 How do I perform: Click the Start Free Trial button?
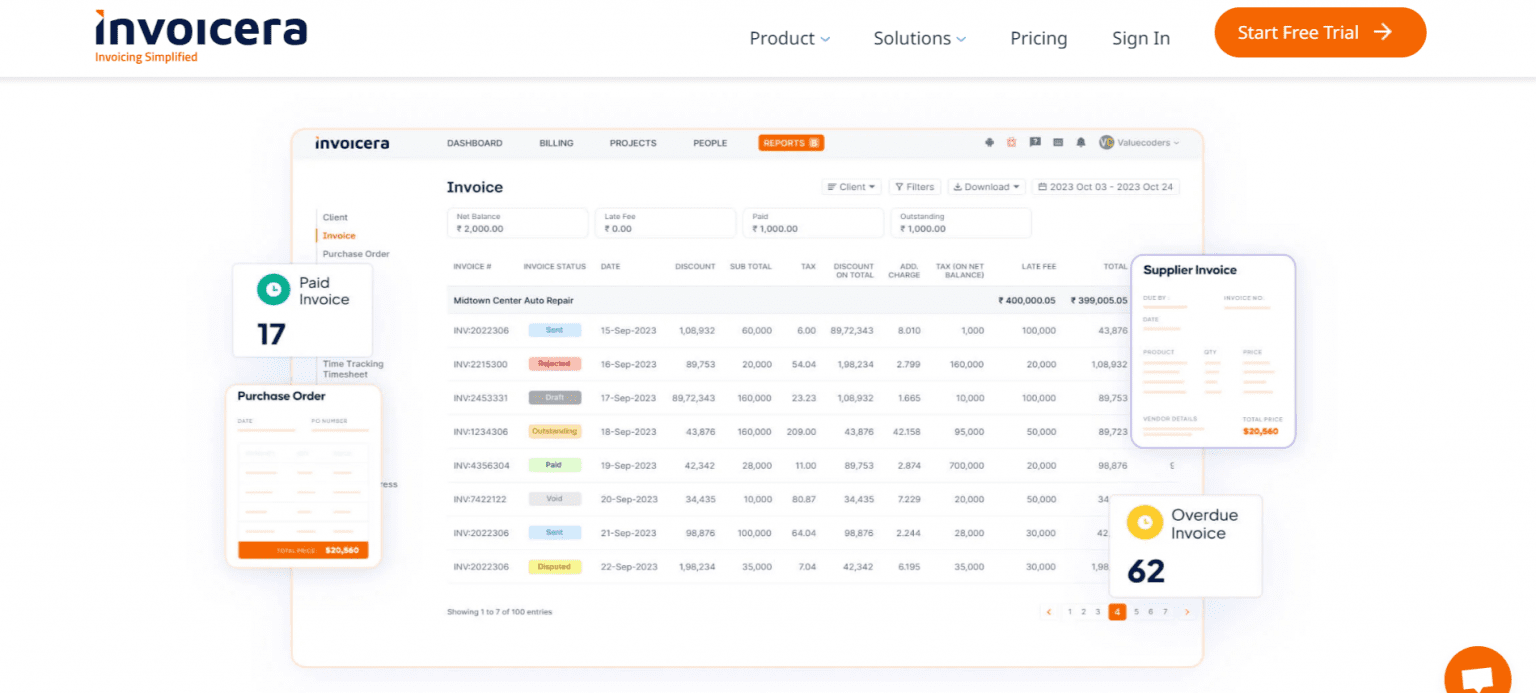click(x=1319, y=32)
